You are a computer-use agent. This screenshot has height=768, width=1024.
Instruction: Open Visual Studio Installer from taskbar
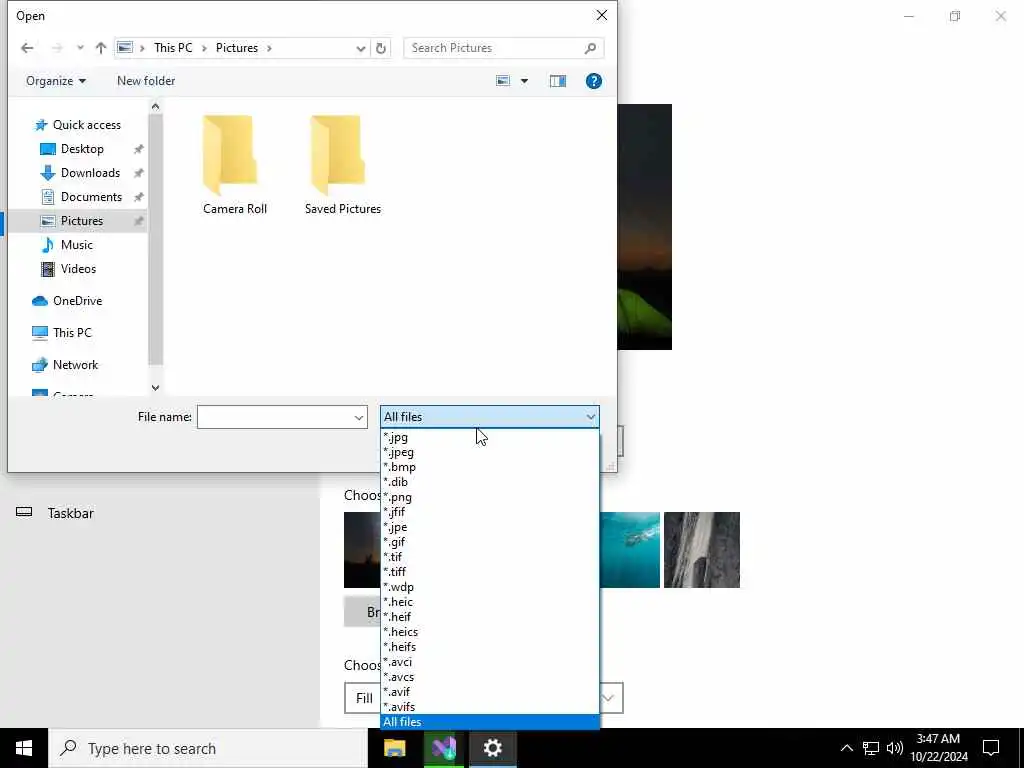click(x=443, y=748)
